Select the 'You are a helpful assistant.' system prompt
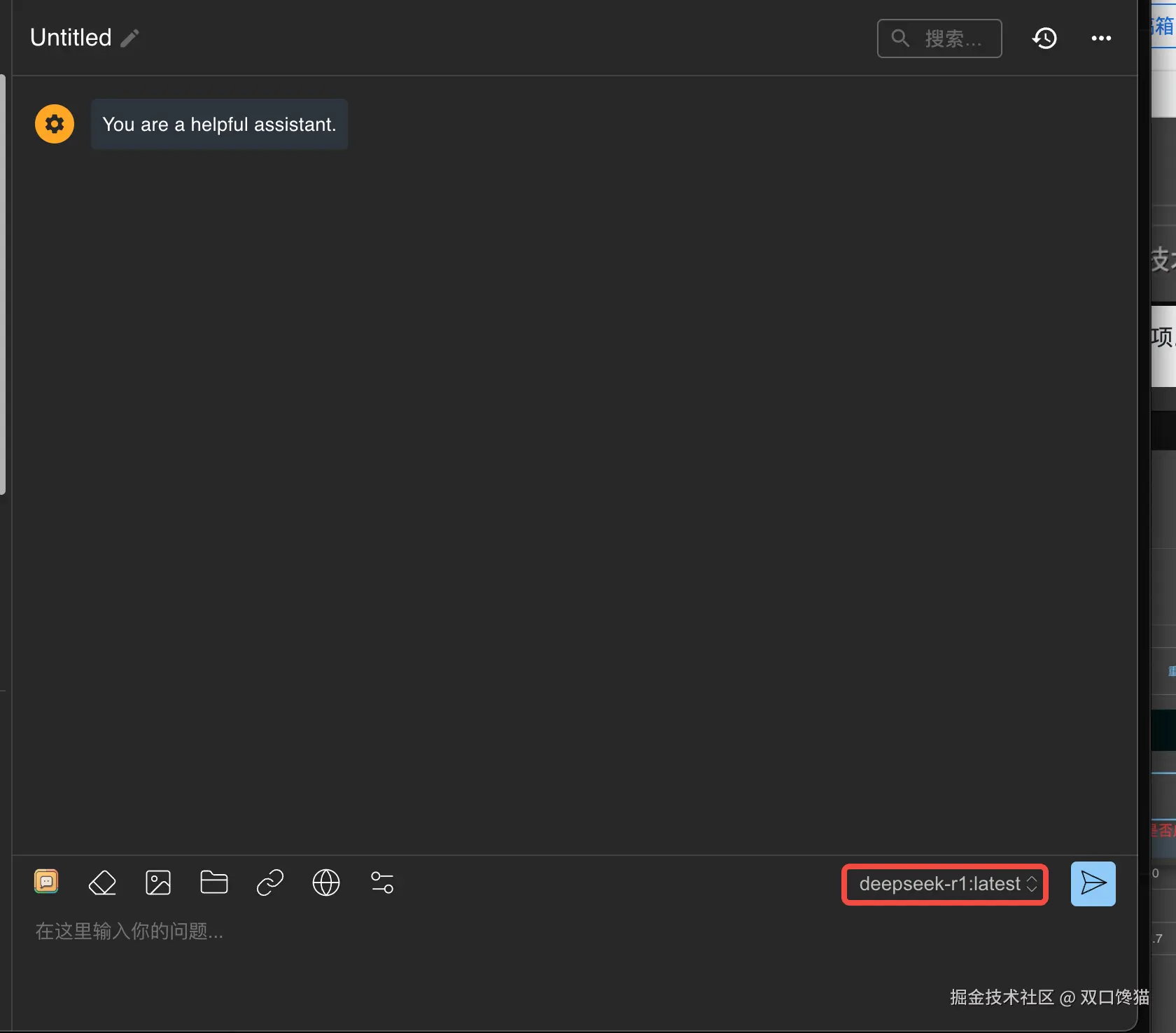The width and height of the screenshot is (1176, 1033). click(x=219, y=124)
